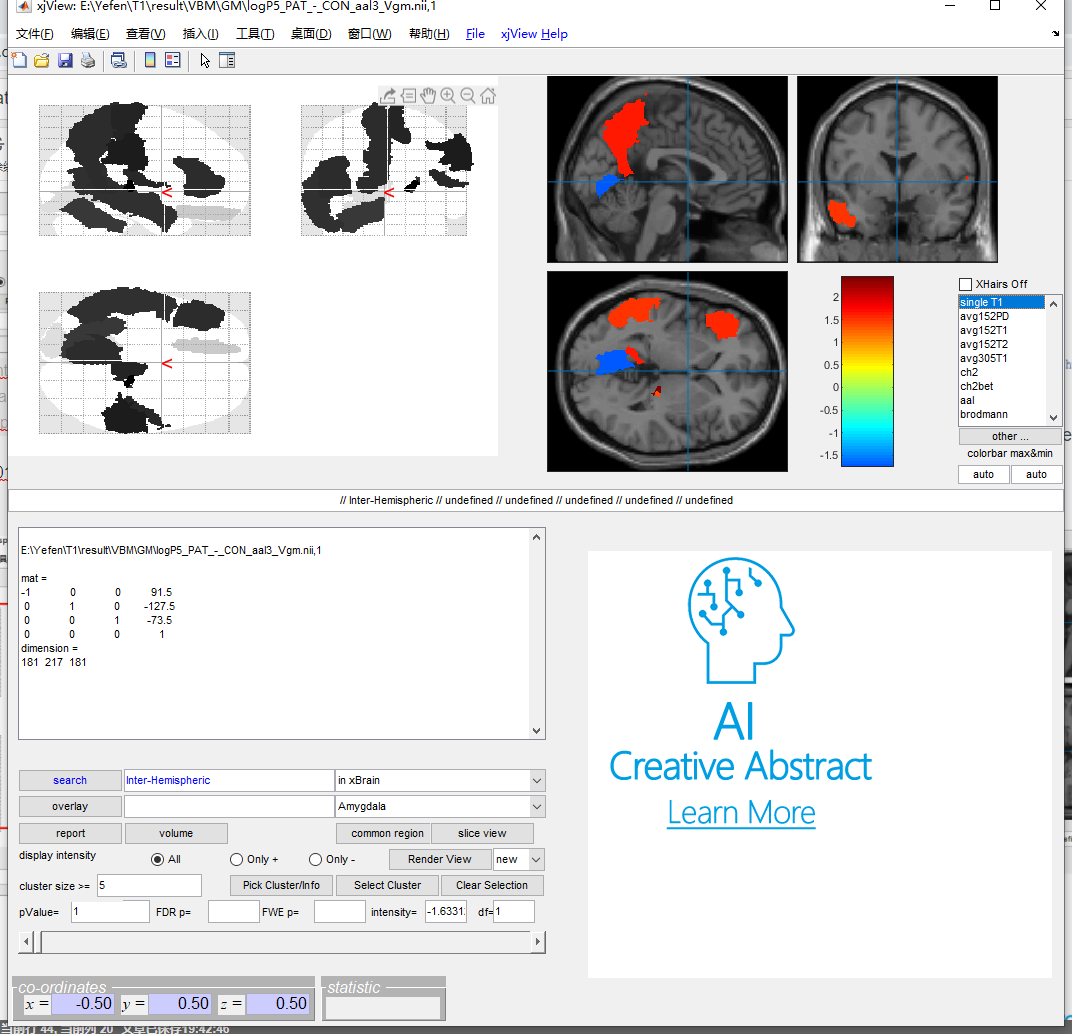Screen dimensions: 1072x1034
Task: Click the pValue input field
Action: [110, 912]
